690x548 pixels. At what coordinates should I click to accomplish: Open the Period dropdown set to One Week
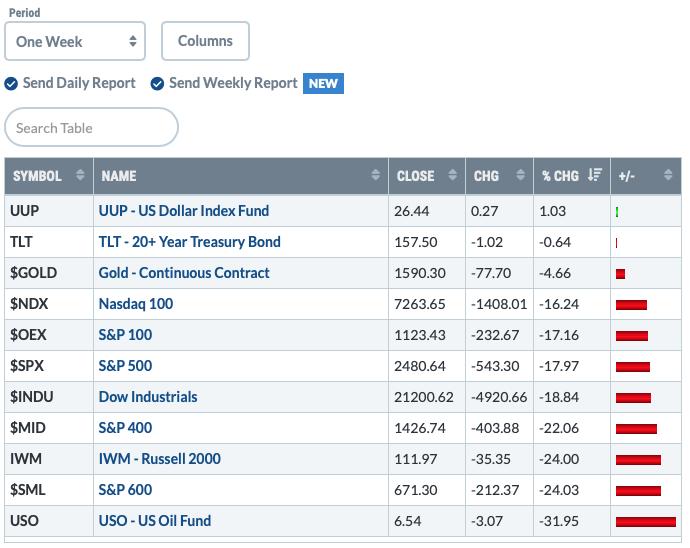(75, 41)
